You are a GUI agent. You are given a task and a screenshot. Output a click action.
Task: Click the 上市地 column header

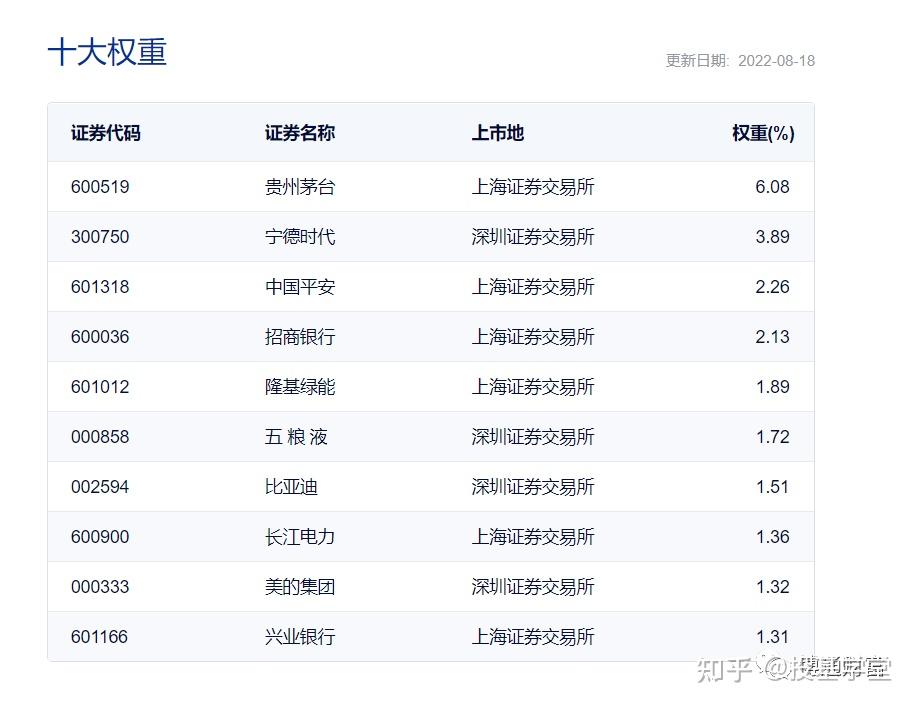[497, 133]
